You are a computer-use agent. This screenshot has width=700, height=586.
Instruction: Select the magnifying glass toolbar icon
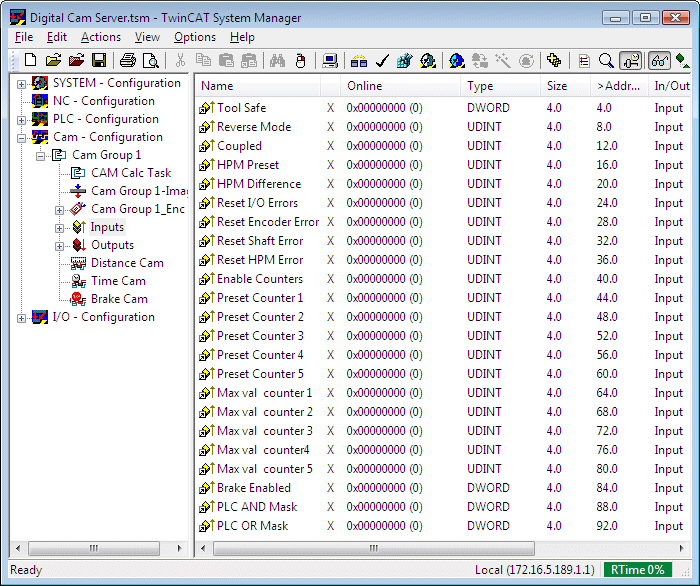tap(606, 61)
